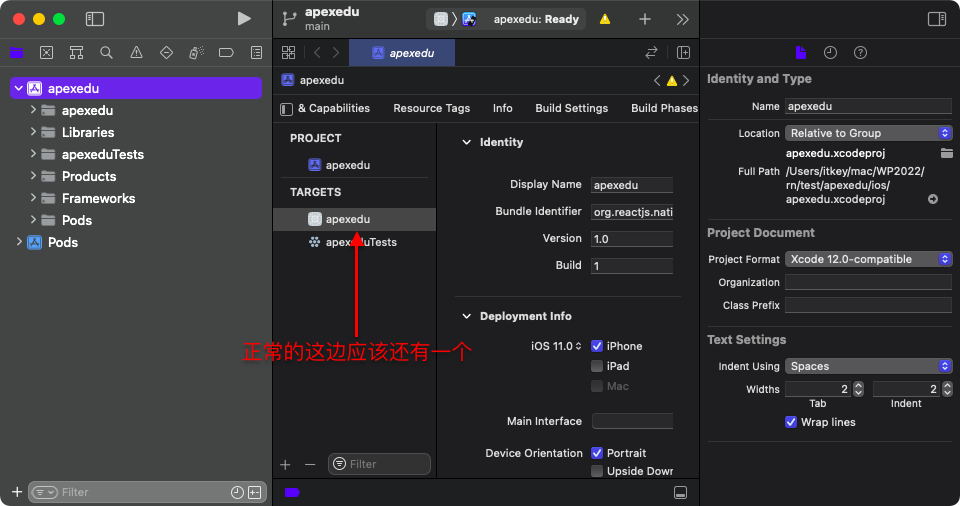Hide the project and targets list
Viewport: 960px width, 506px height.
coord(286,109)
